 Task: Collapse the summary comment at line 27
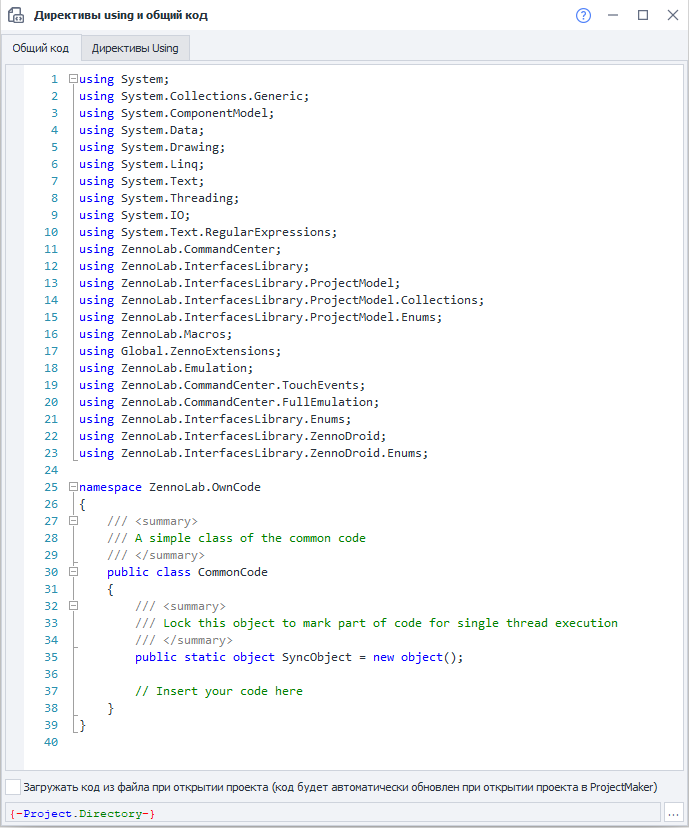73,521
